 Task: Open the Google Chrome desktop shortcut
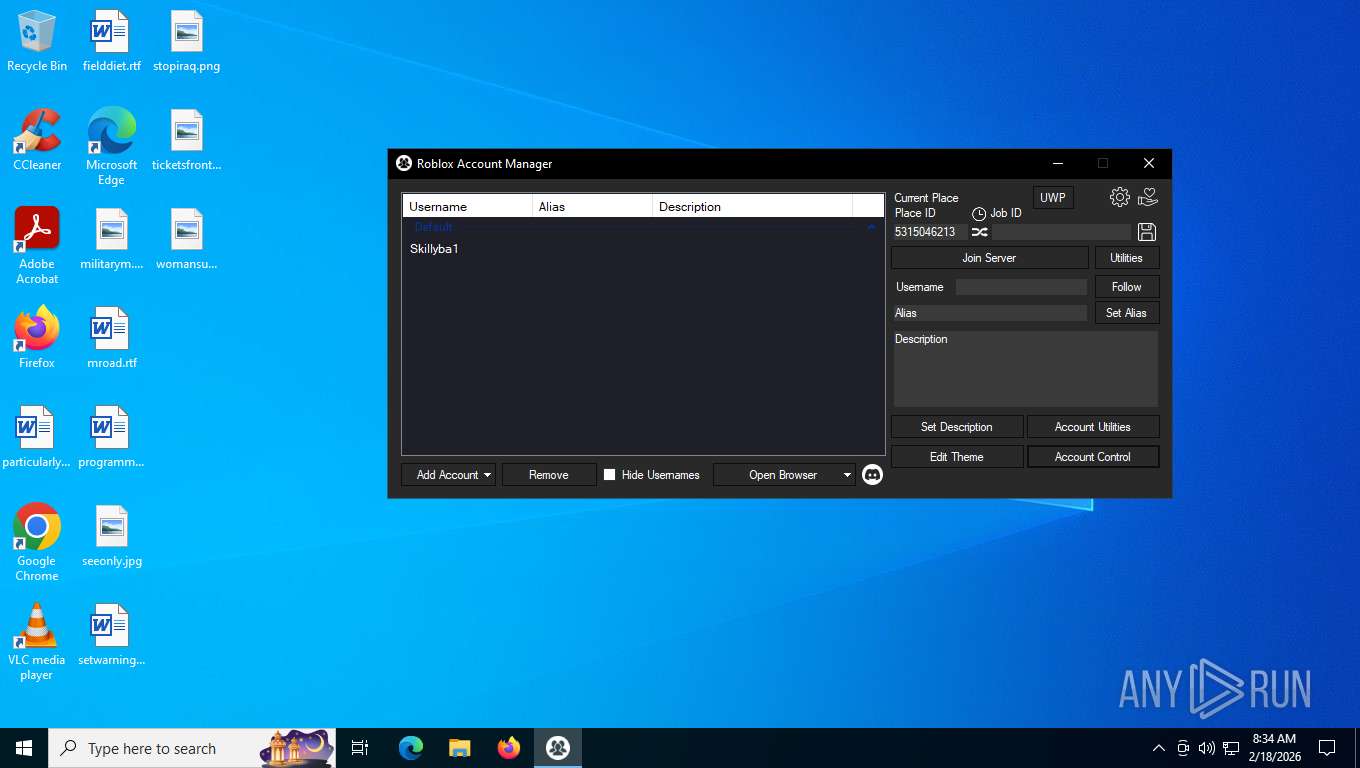click(37, 543)
